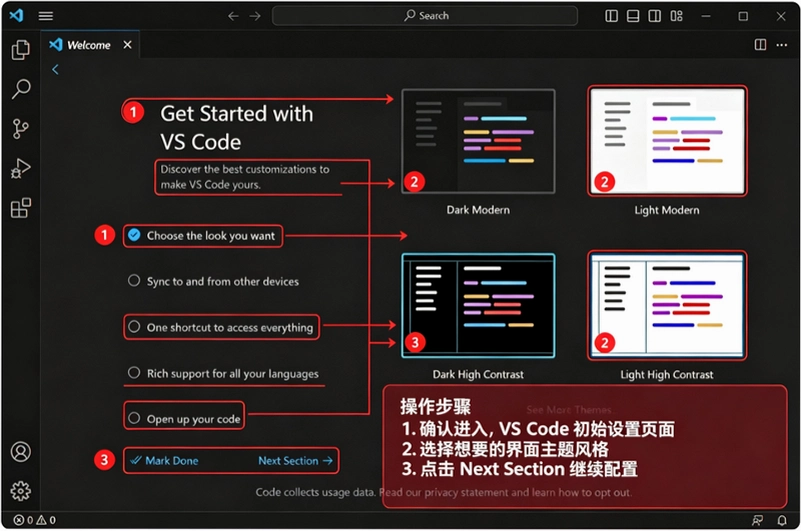Go forward with title bar right arrow
This screenshot has height=531, width=801.
pyautogui.click(x=255, y=16)
